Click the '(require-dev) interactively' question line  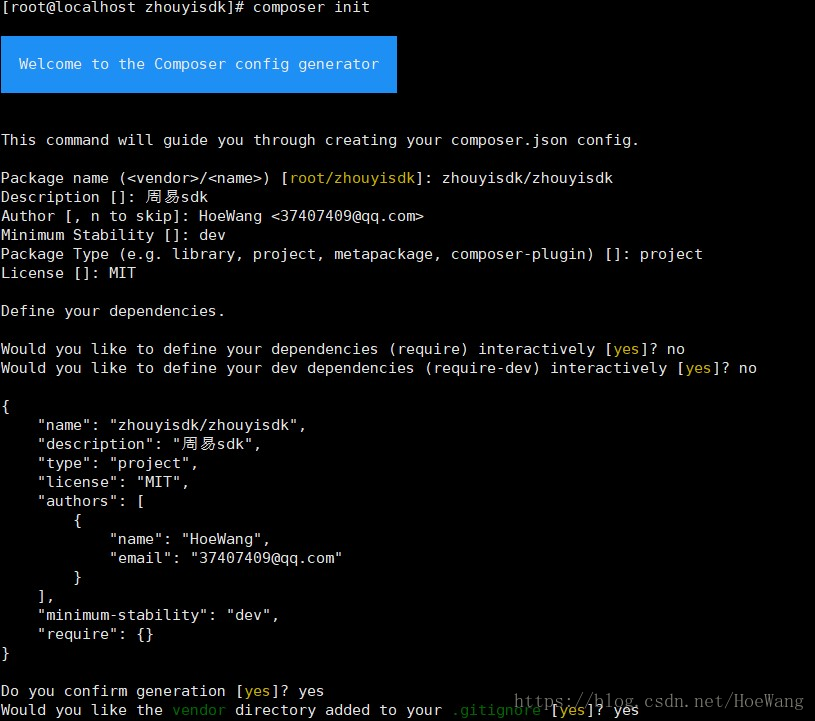(379, 369)
